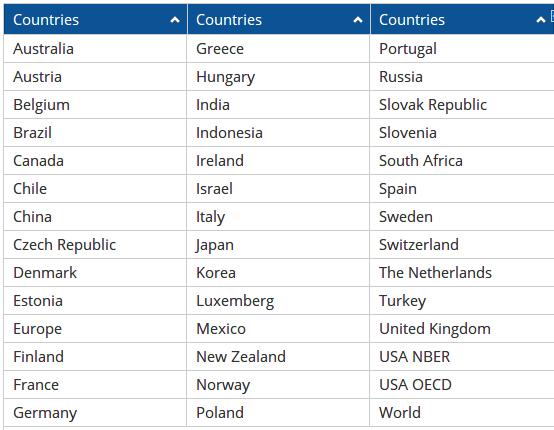Open the Greece entry

point(220,49)
